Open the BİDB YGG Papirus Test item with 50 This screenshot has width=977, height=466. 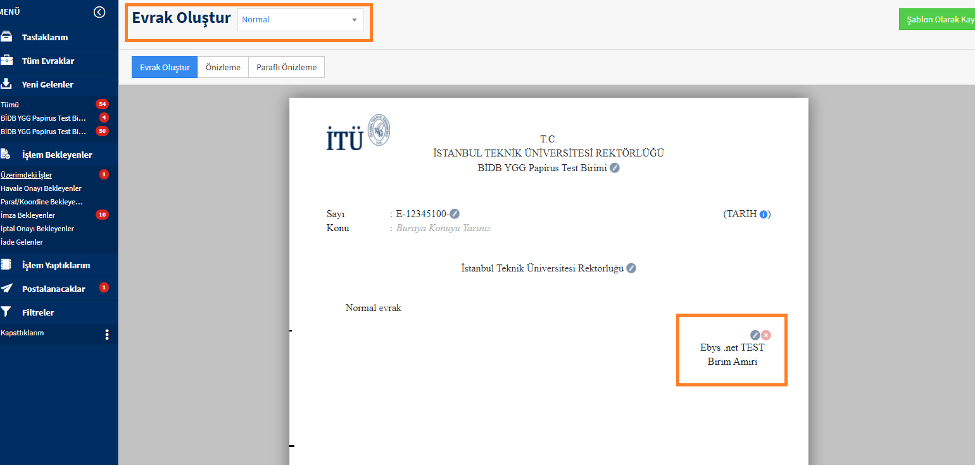click(44, 131)
